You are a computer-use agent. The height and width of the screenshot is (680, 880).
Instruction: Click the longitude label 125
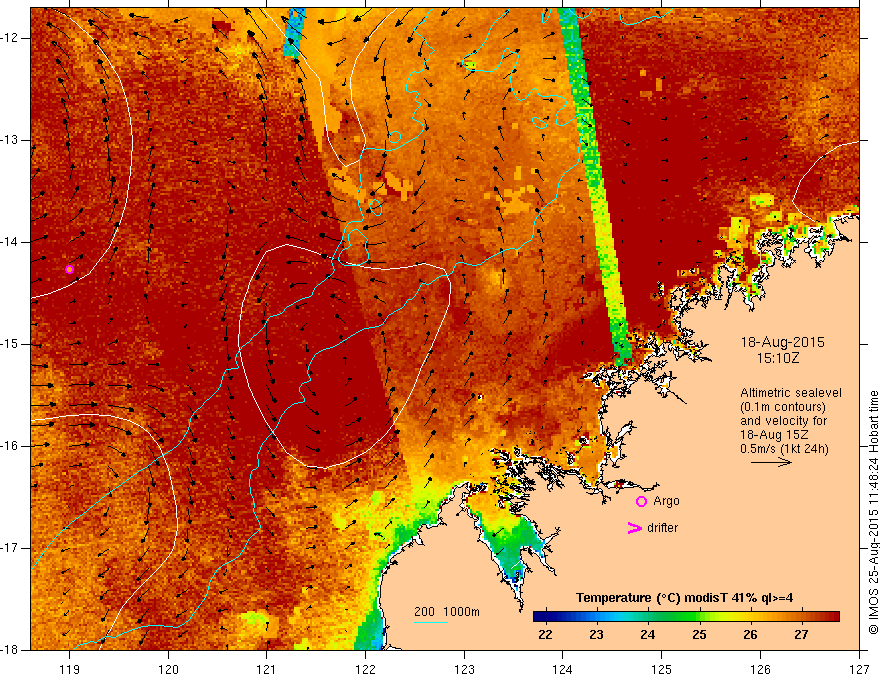662,669
